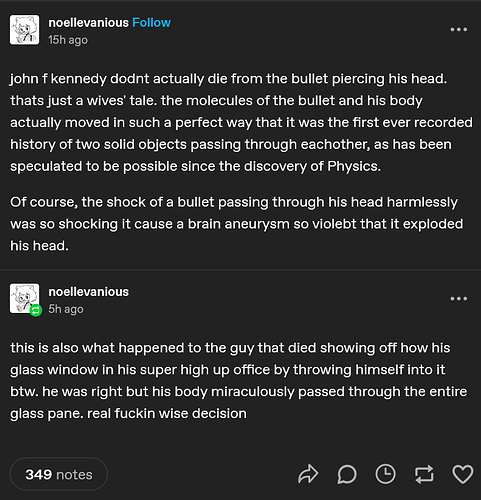481x500 pixels.
Task: Click the top noellevanious avatar
Action: click(x=24, y=30)
